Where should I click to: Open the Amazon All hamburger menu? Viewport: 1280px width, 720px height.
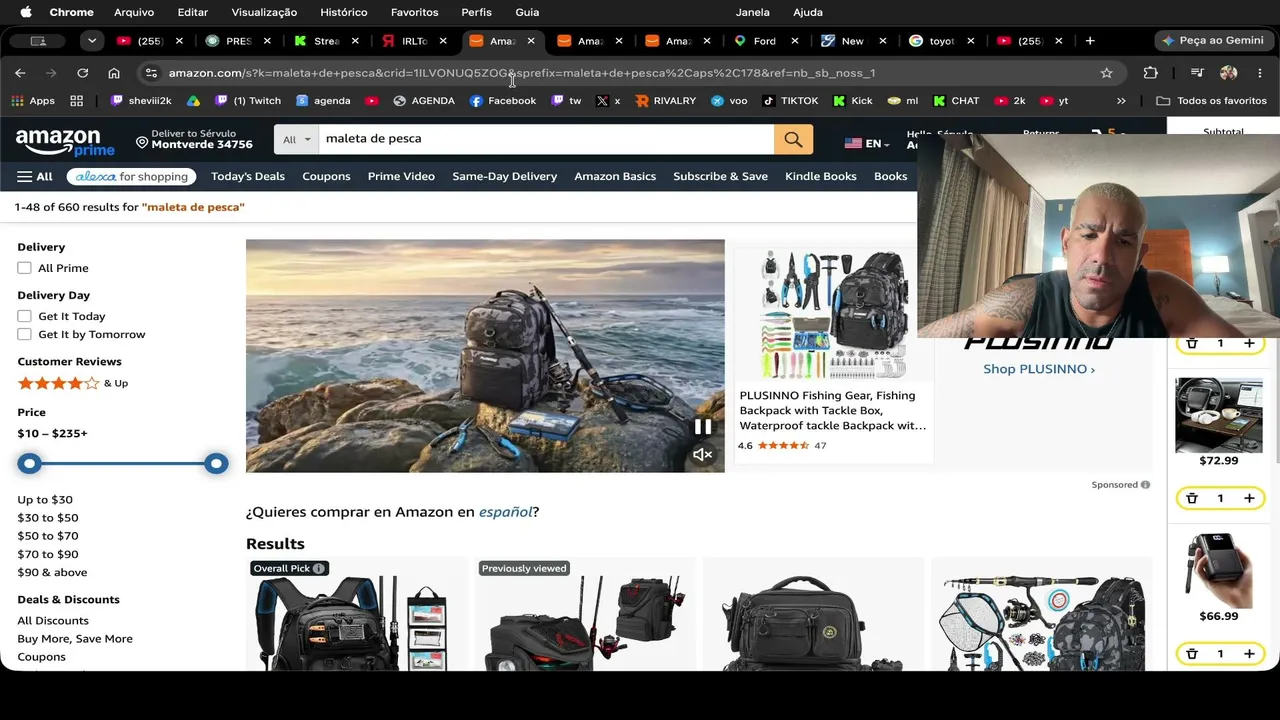click(x=34, y=177)
